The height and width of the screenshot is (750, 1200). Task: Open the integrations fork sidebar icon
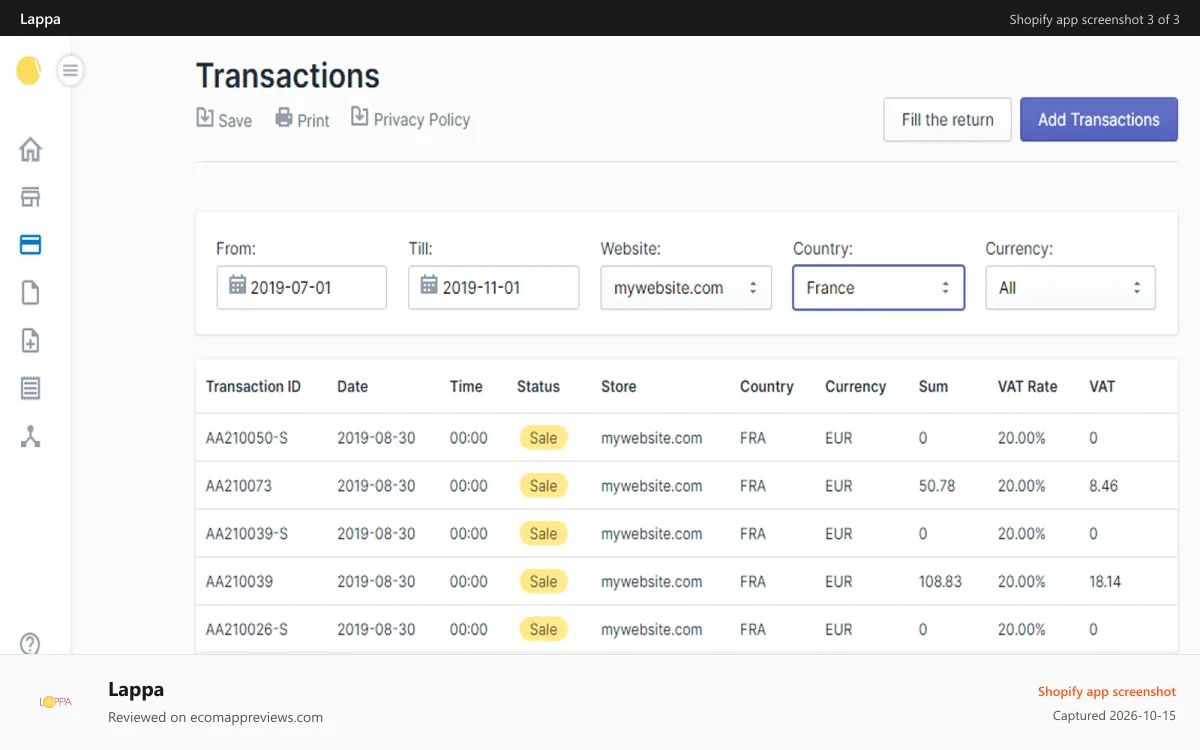pos(31,436)
